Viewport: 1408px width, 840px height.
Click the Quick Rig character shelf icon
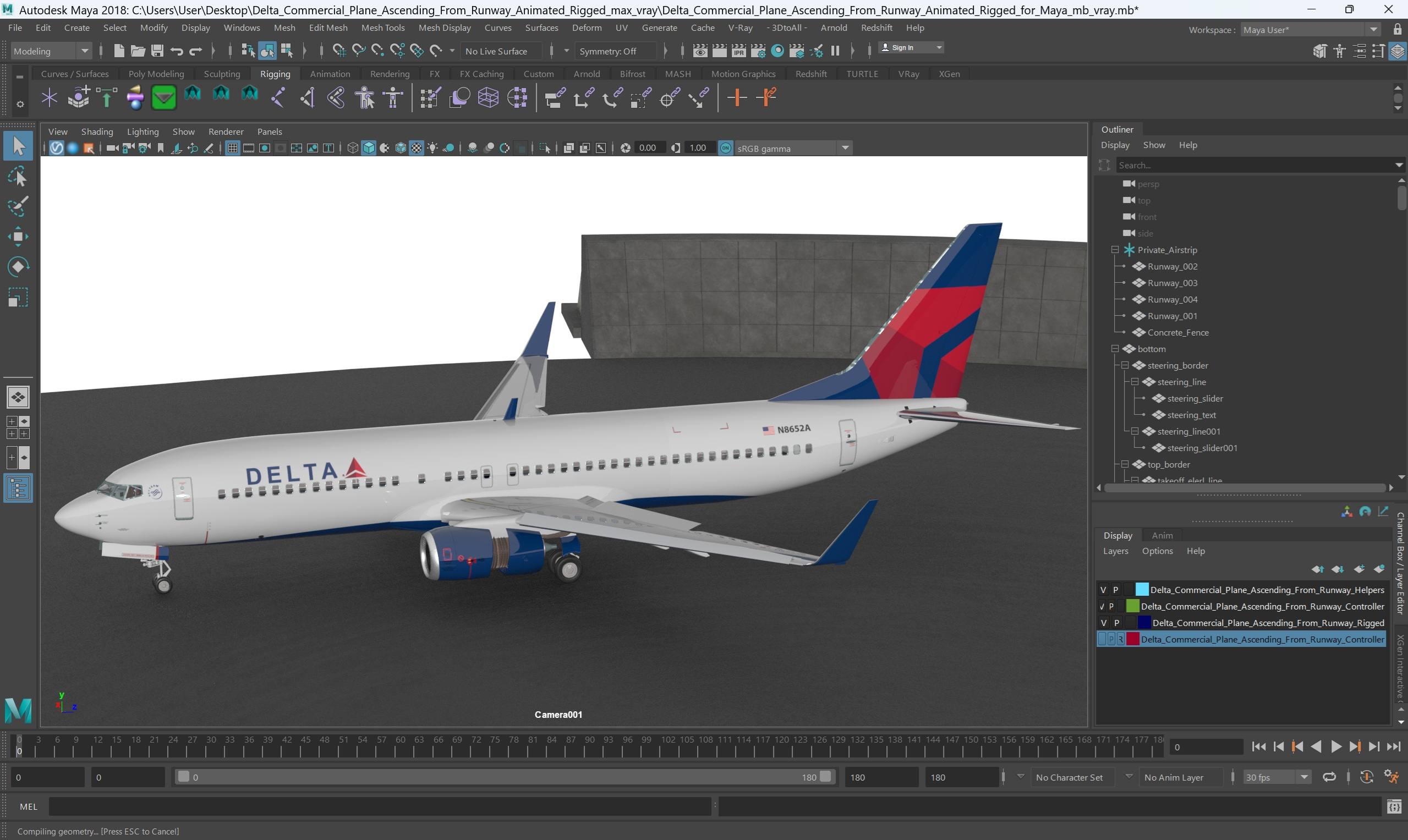(x=365, y=98)
